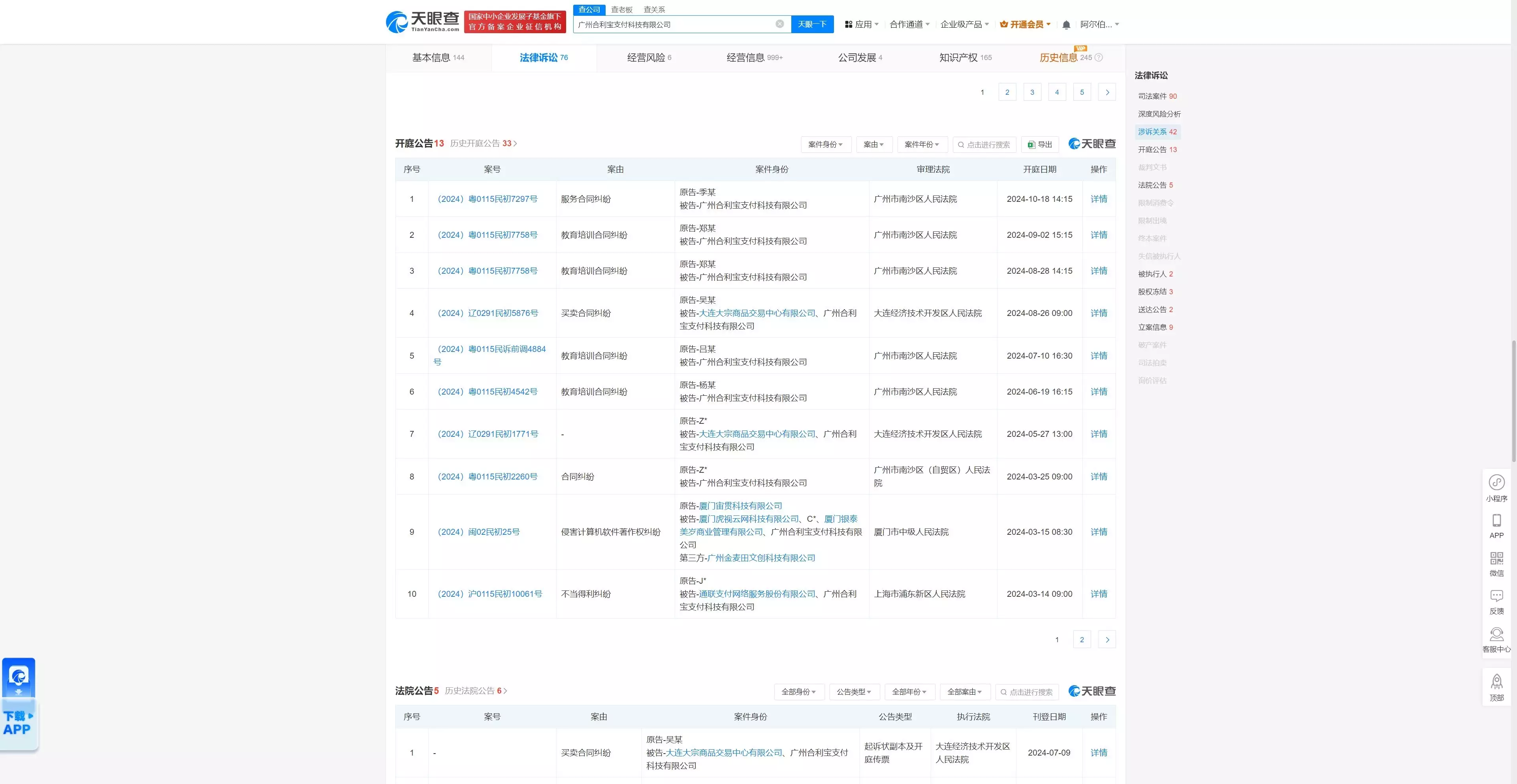This screenshot has width=1517, height=784.
Task: Filter 开庭公告 by 案由 dropdown
Action: 874,144
